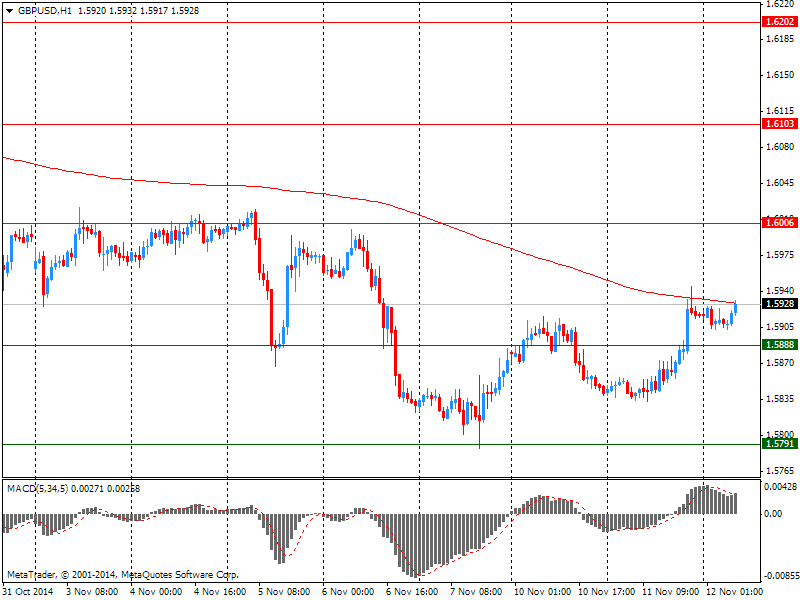This screenshot has width=800, height=600.
Task: Click the 1.6185 price scale value
Action: tap(780, 39)
